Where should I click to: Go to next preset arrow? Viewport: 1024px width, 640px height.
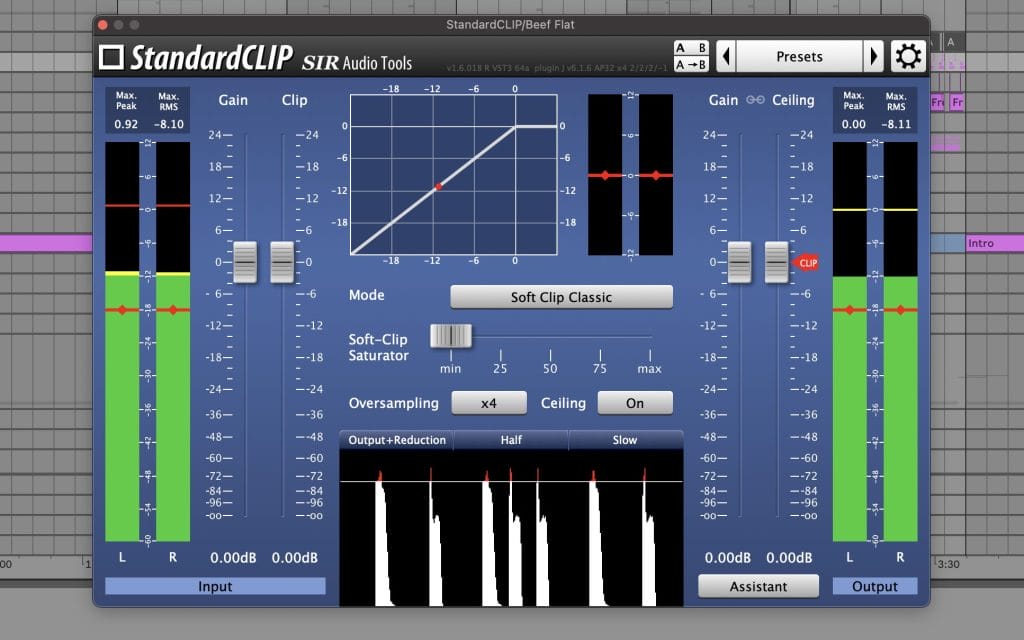click(873, 56)
